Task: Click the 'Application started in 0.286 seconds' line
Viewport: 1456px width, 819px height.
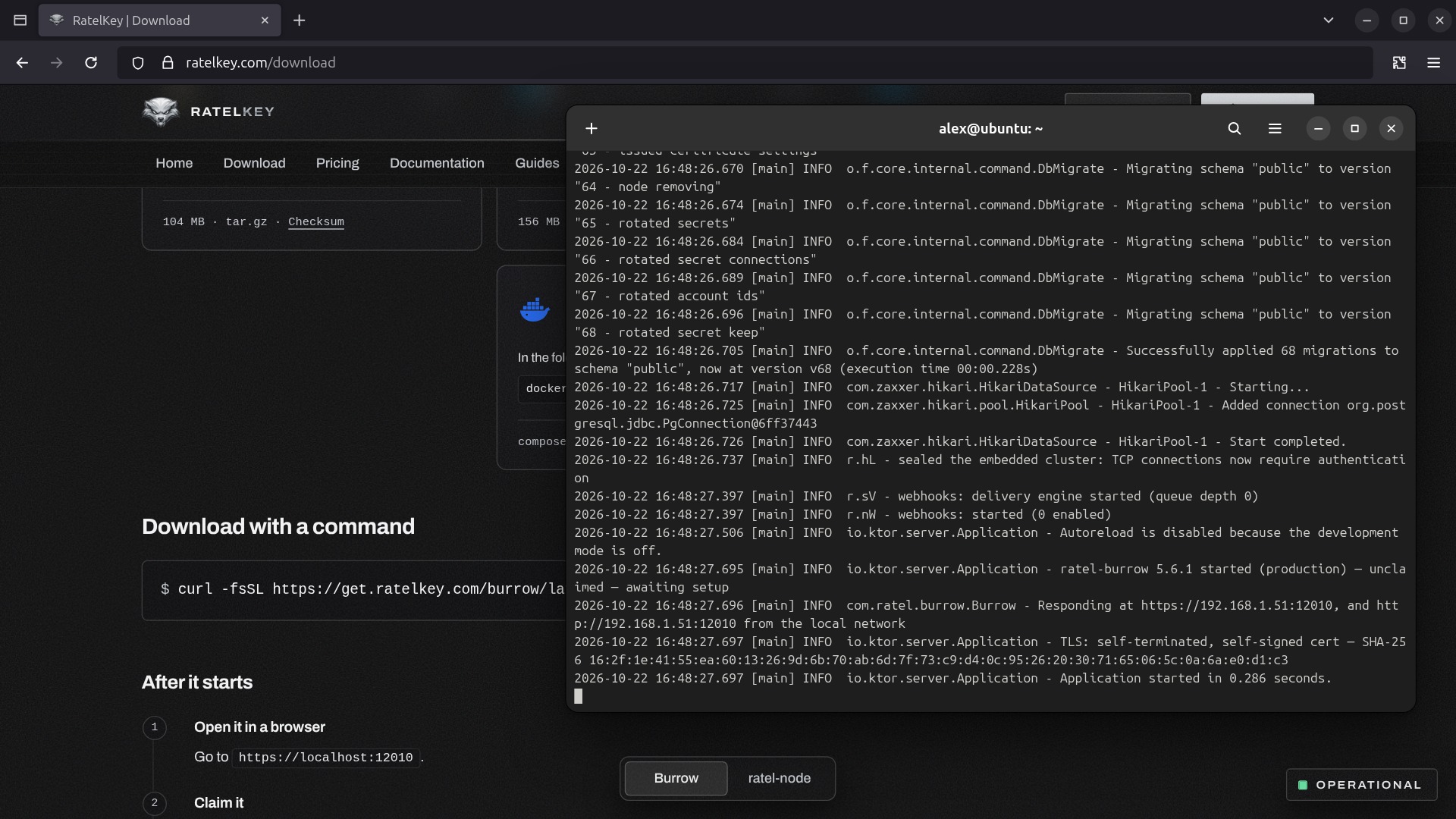Action: (x=952, y=678)
